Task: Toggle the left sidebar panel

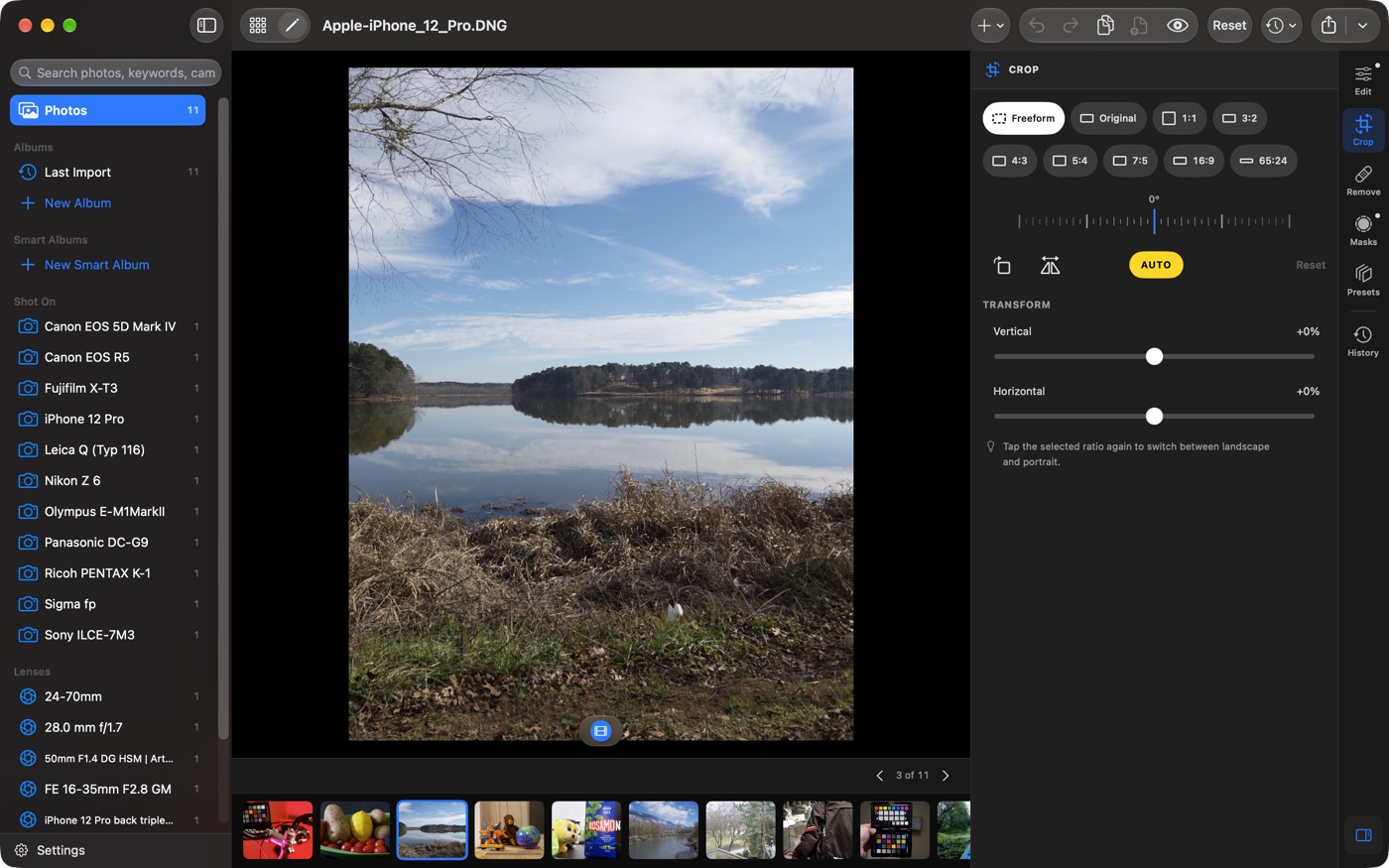Action: [x=206, y=26]
